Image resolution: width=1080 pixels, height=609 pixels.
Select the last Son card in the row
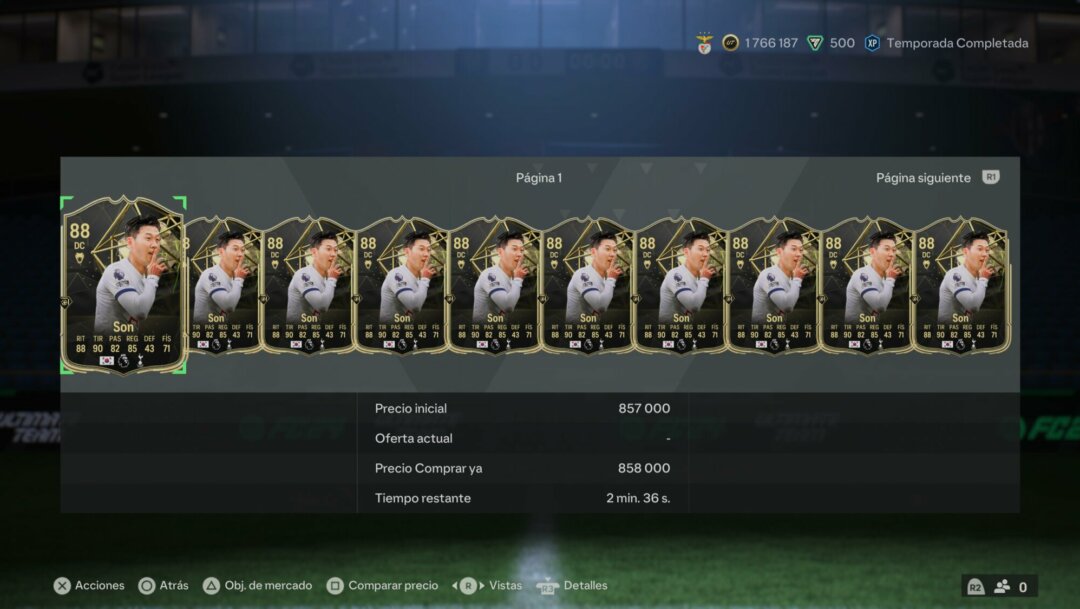[962, 285]
